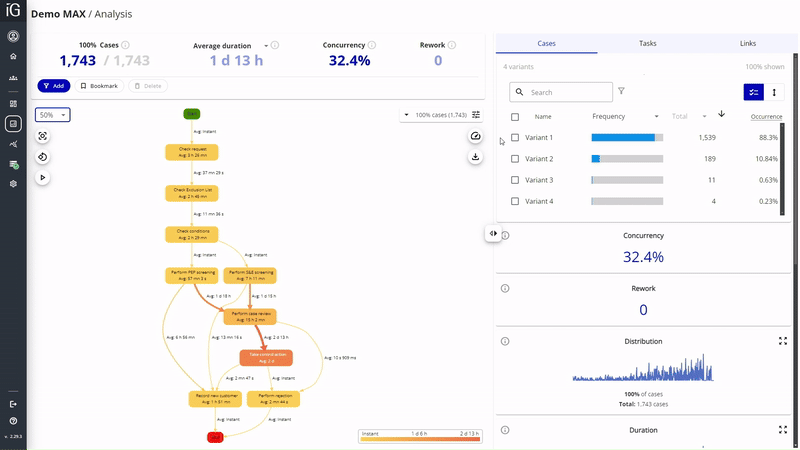Select the Take control action node

(x=266, y=358)
